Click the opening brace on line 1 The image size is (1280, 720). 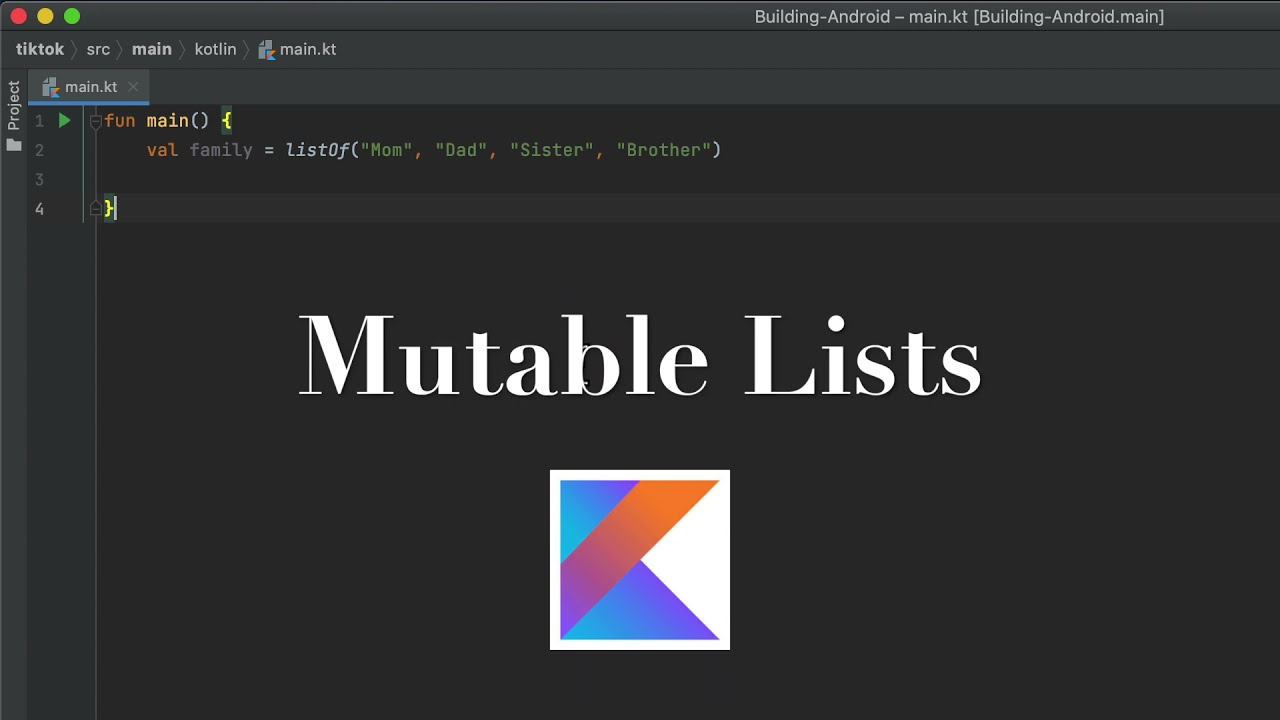click(226, 121)
